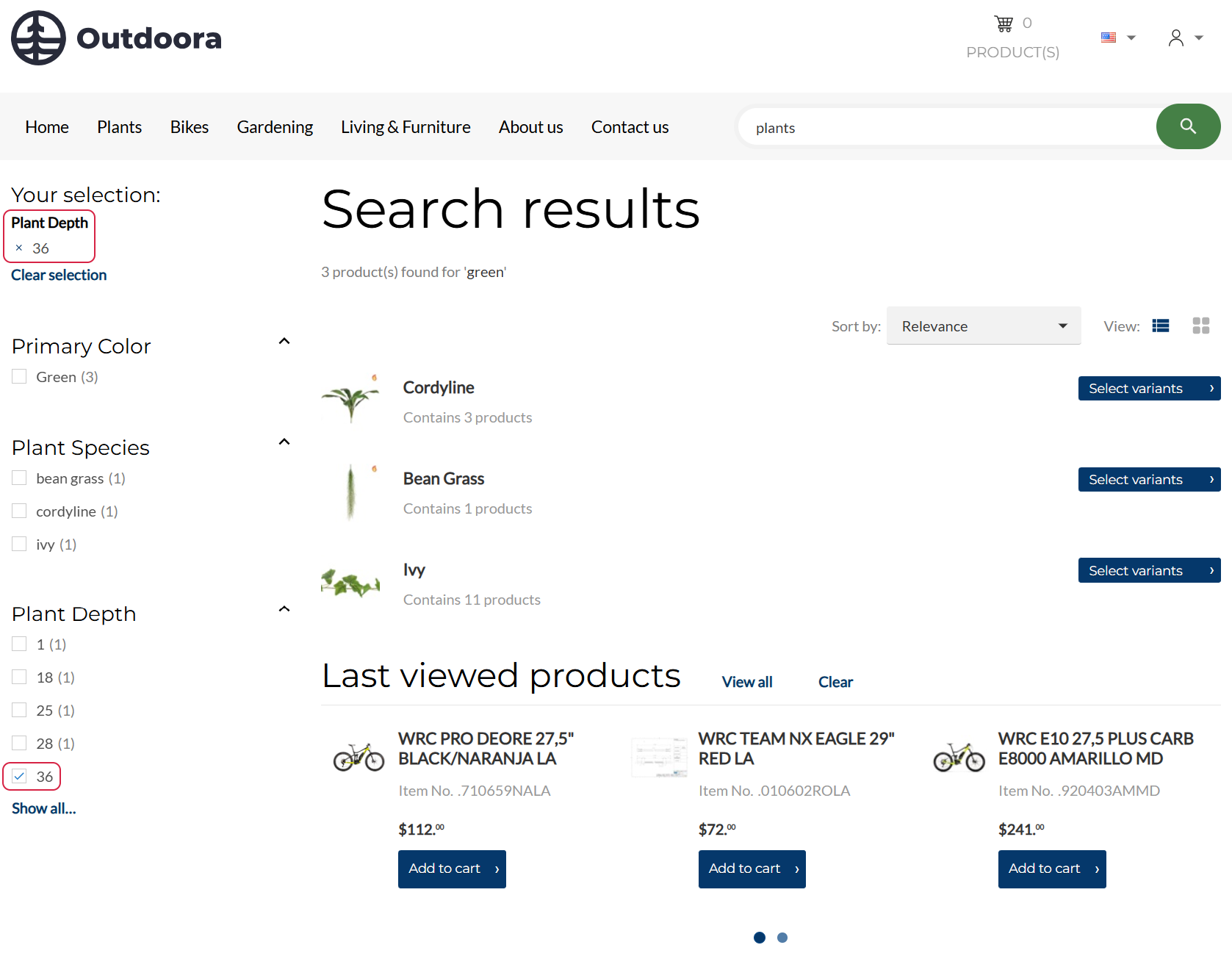Switch to grid view icon
The height and width of the screenshot is (956, 1232).
(1201, 326)
